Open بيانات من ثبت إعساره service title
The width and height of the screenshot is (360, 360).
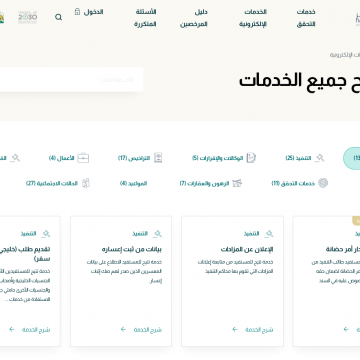click(x=132, y=249)
